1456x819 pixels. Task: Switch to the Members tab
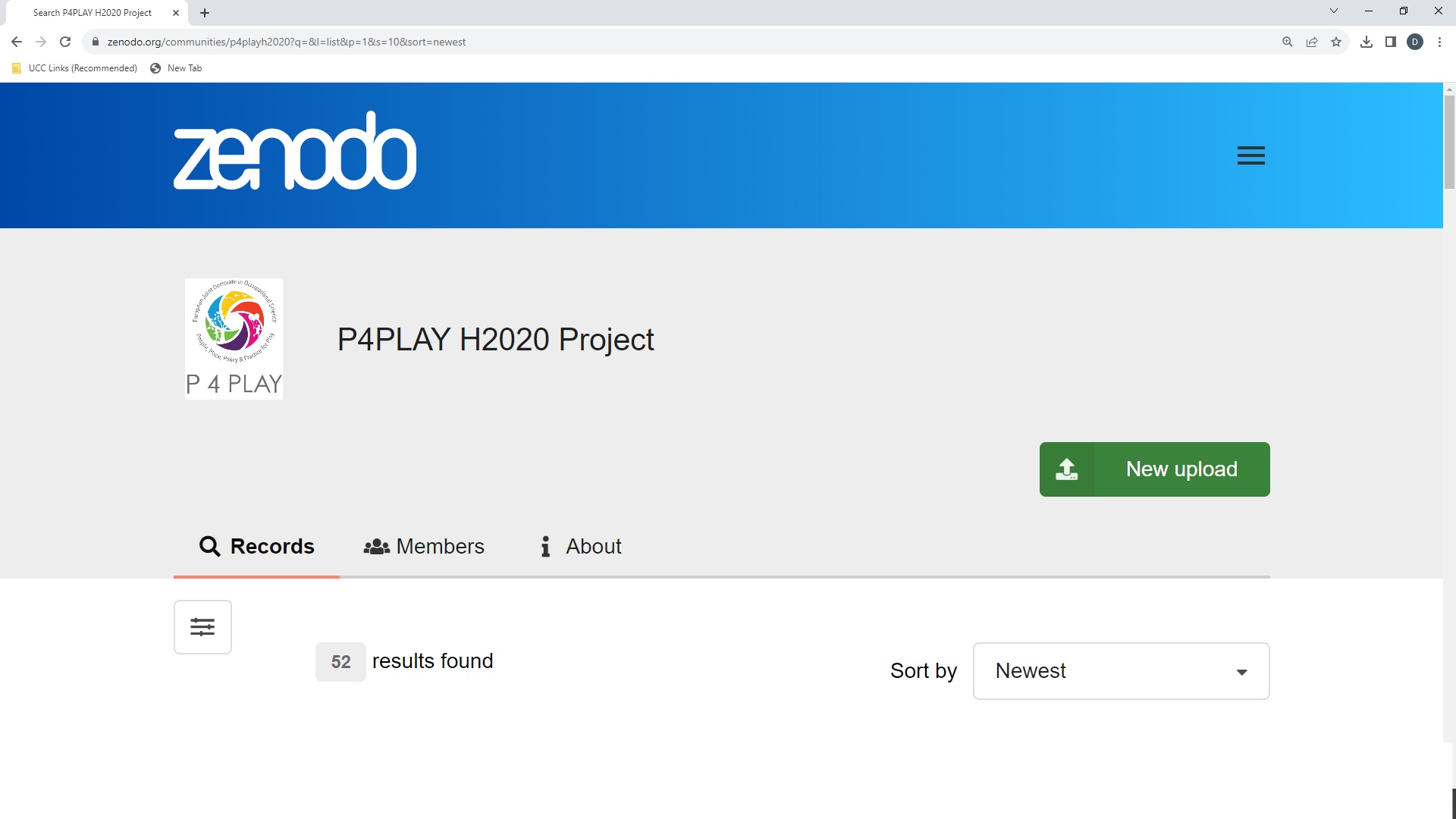(423, 546)
